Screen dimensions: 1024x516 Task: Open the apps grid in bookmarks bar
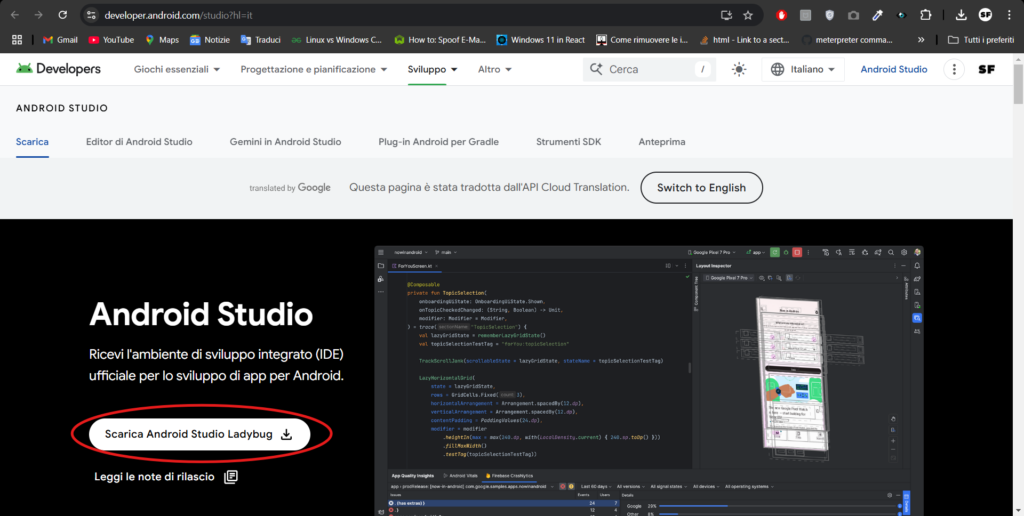(x=17, y=40)
